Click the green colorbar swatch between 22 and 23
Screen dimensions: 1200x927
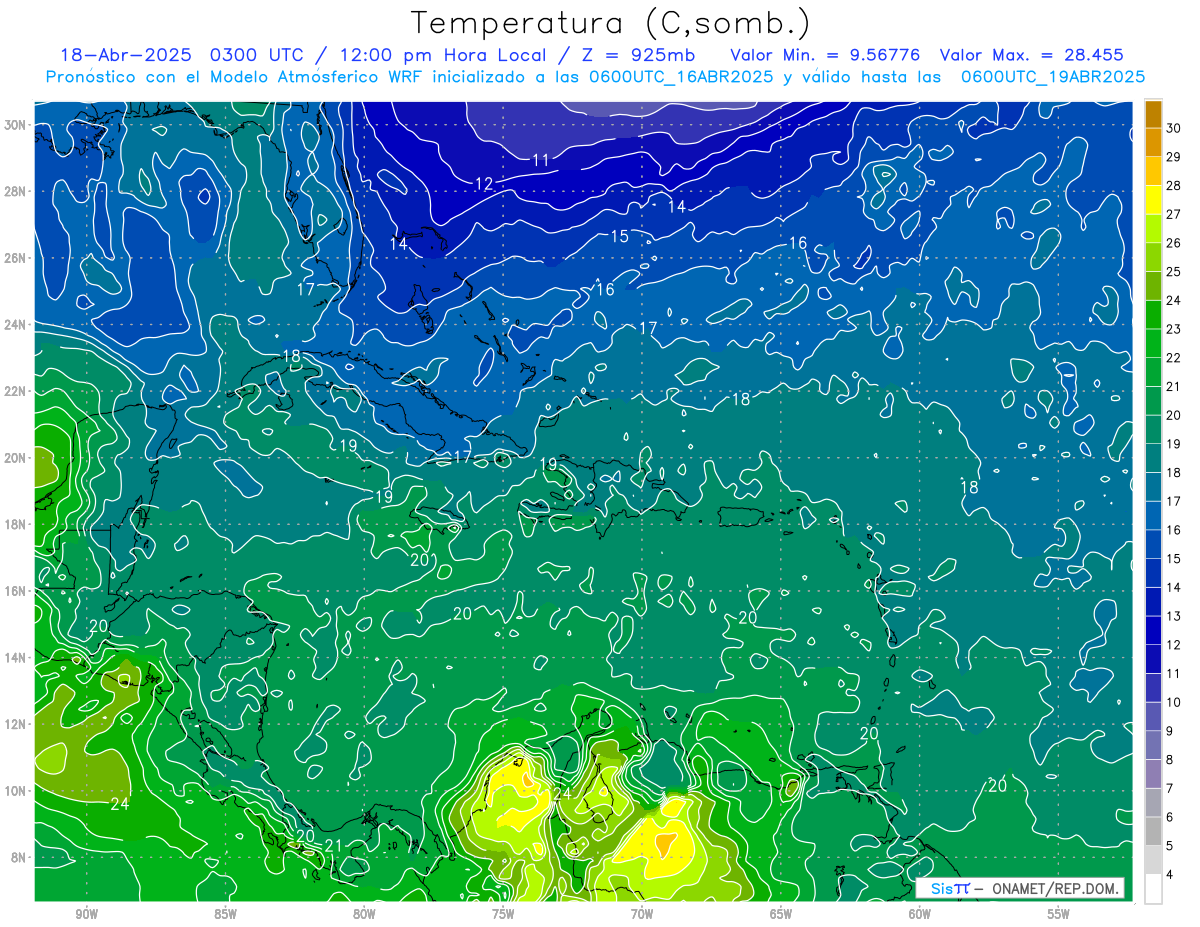click(x=1154, y=343)
